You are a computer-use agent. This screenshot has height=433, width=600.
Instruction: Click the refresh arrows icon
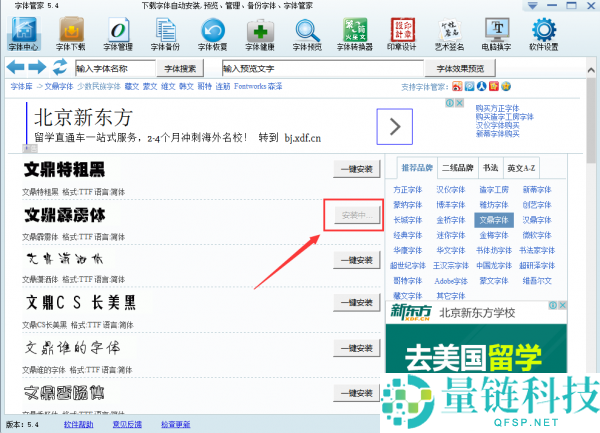[x=60, y=67]
